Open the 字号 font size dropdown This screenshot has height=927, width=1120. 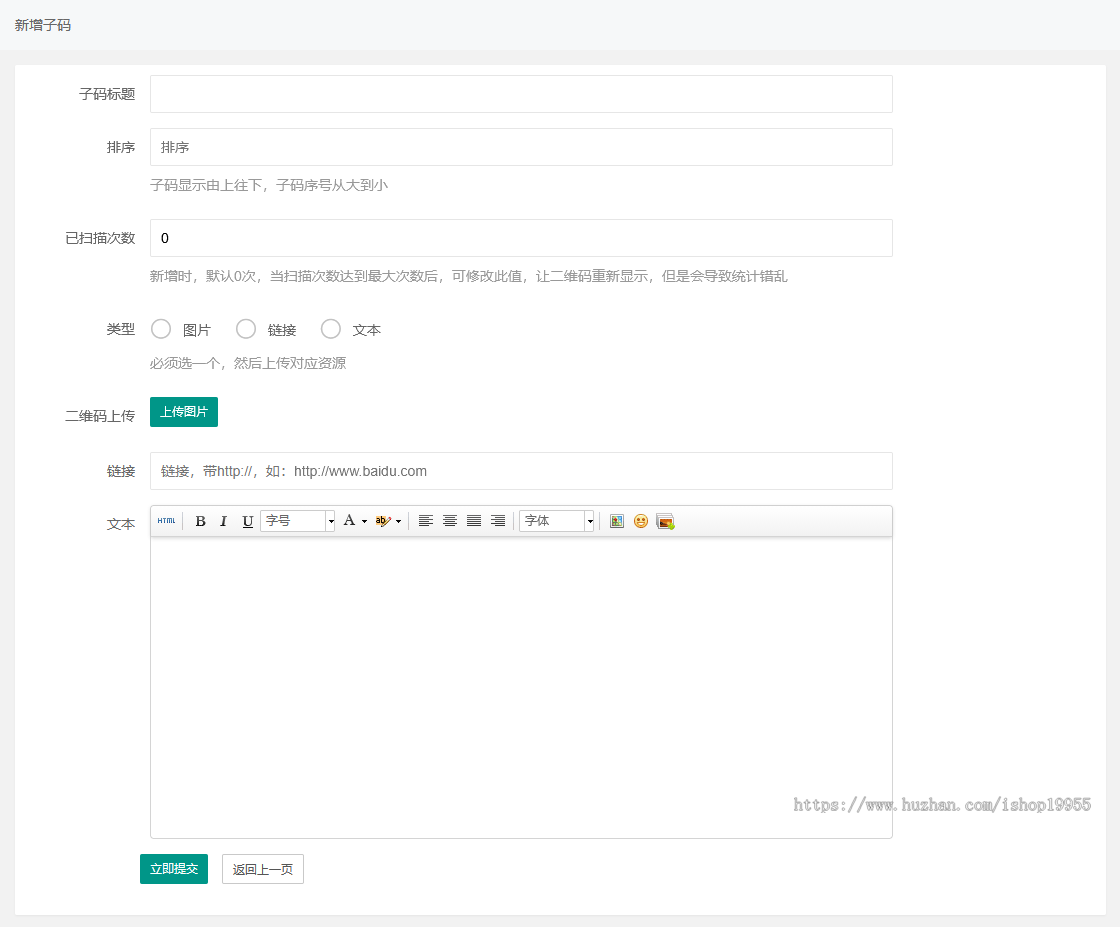[298, 521]
